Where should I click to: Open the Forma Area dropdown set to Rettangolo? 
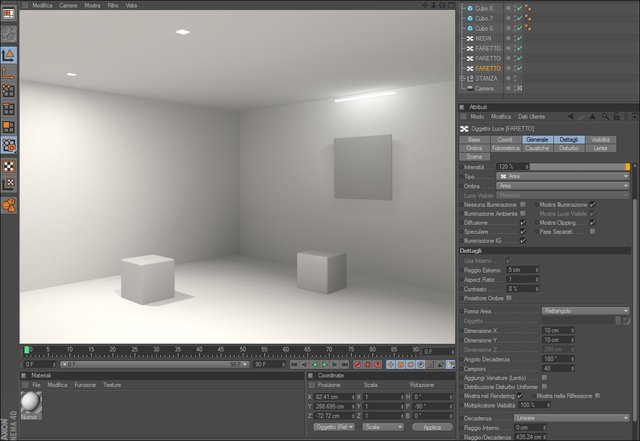point(586,311)
